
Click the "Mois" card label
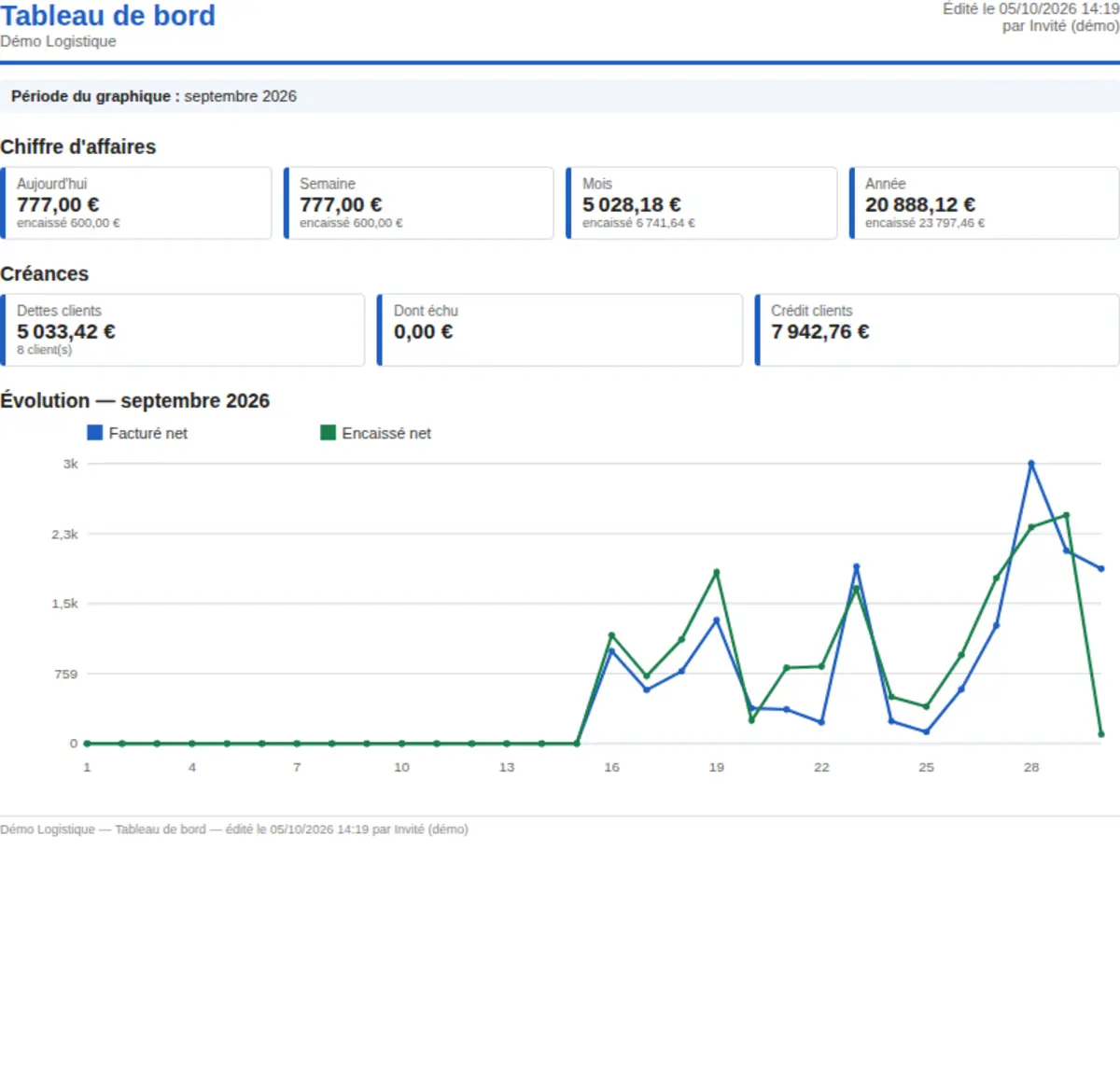pos(597,184)
